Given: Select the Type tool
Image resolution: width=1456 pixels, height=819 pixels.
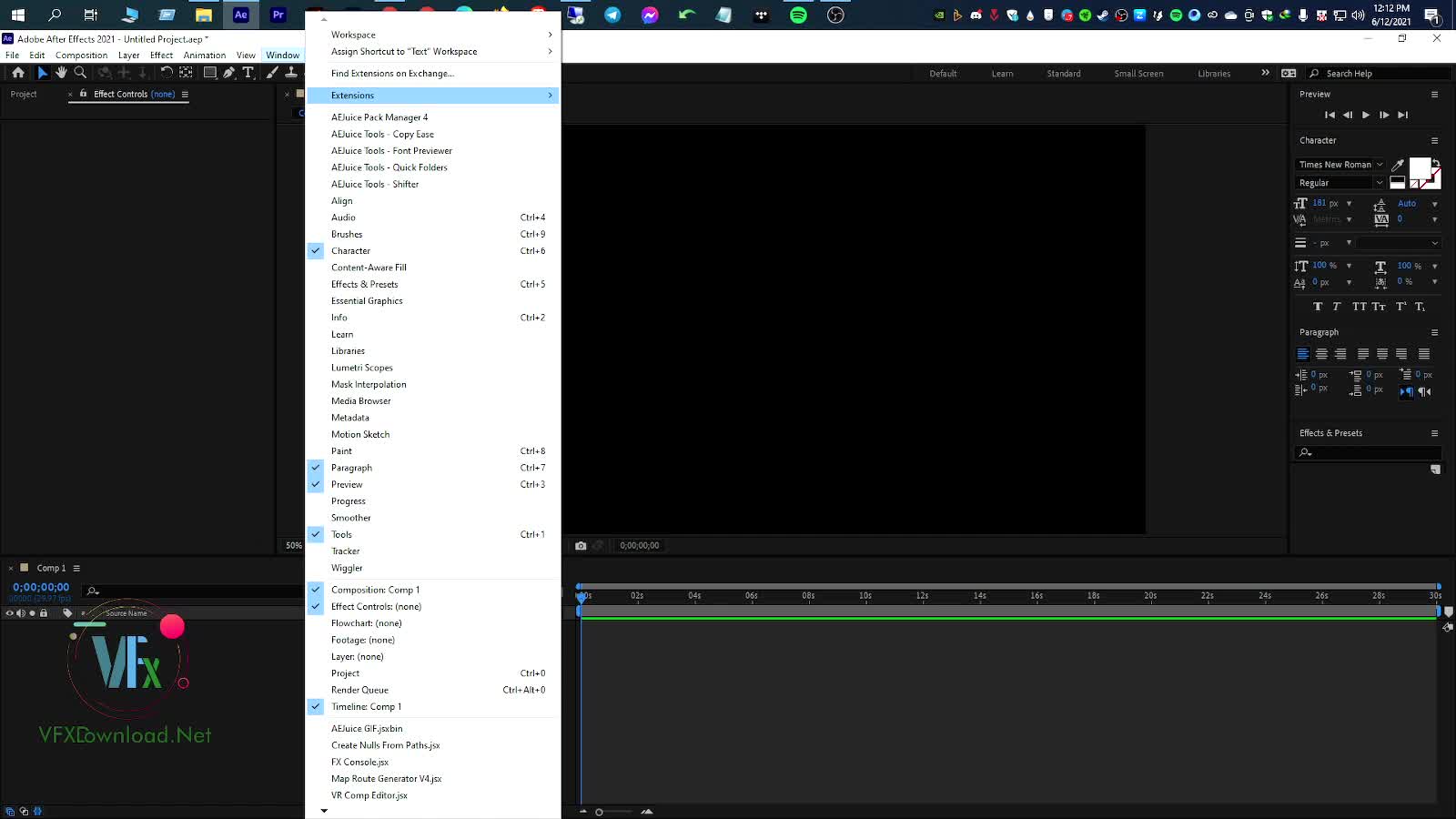Looking at the screenshot, I should click(x=248, y=72).
